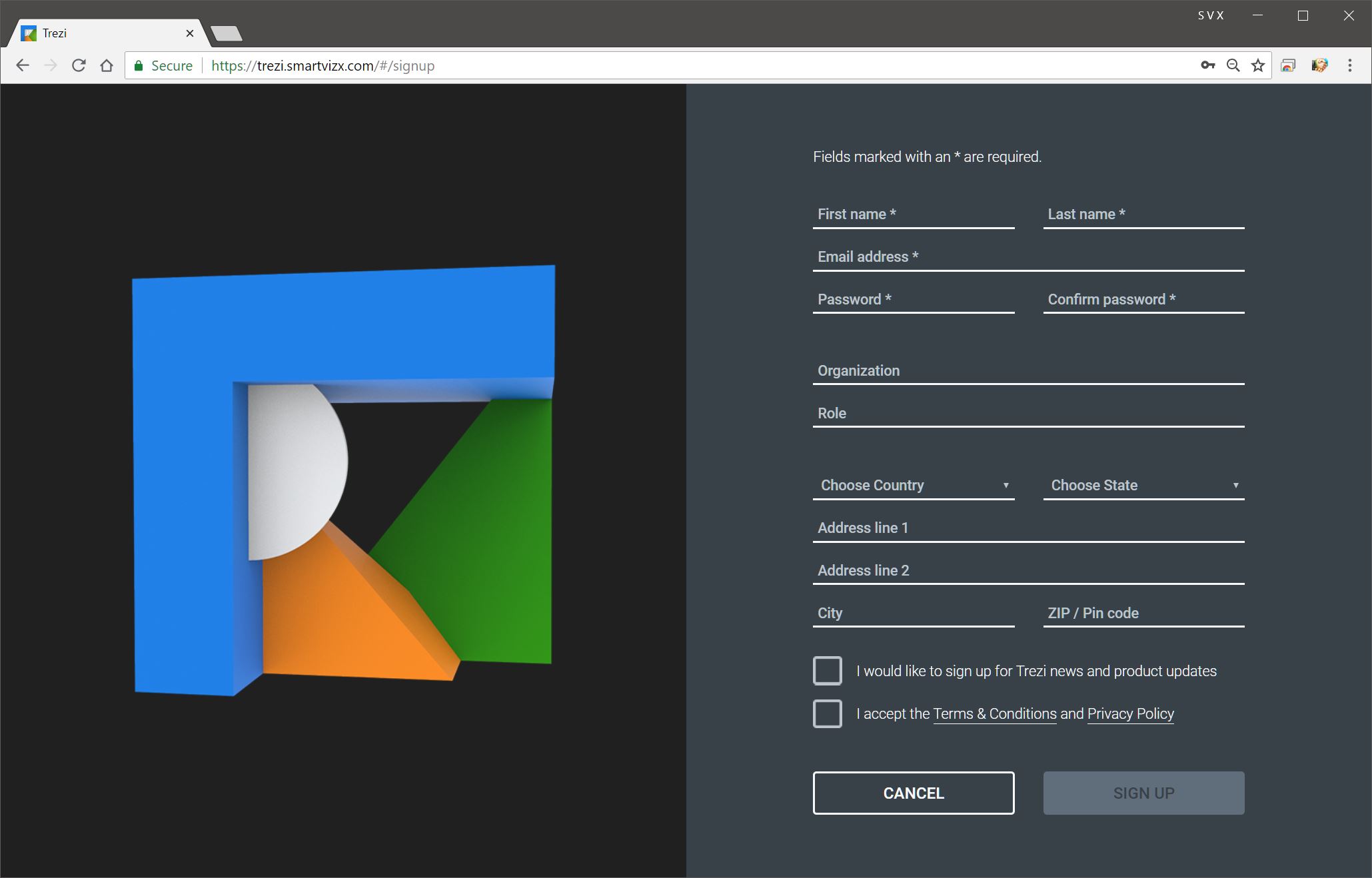Reload the Trezi signup page
The height and width of the screenshot is (878, 1372).
pos(79,65)
